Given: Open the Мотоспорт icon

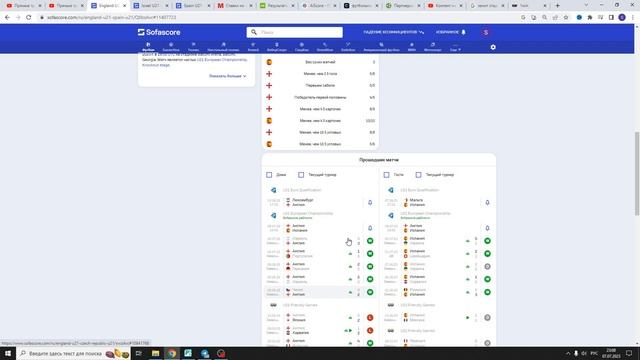Looking at the screenshot, I should (433, 47).
